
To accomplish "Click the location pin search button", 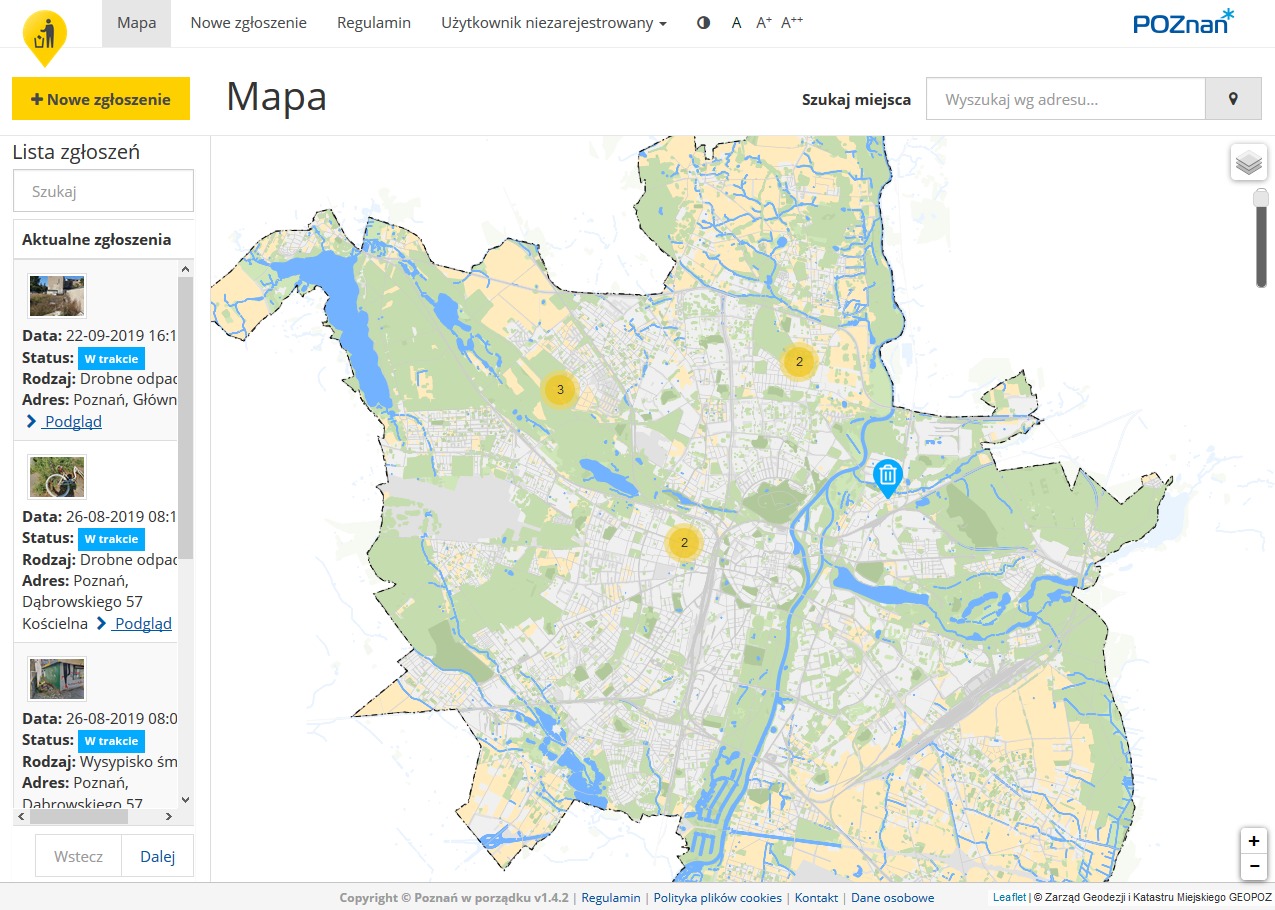I will click(x=1233, y=99).
